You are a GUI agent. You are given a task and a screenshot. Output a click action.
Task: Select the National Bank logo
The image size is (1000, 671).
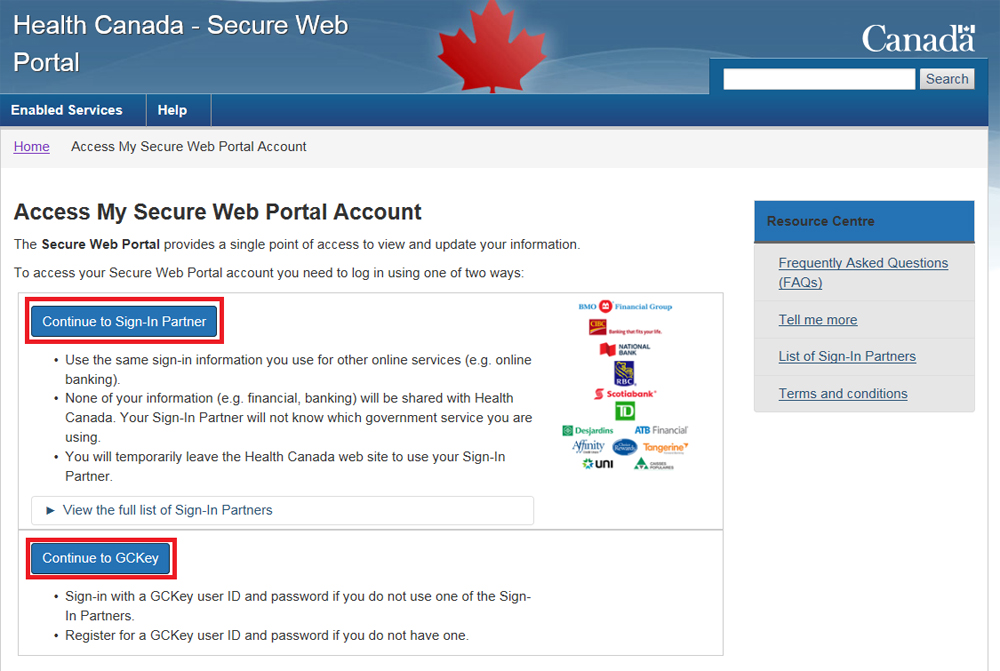(625, 350)
